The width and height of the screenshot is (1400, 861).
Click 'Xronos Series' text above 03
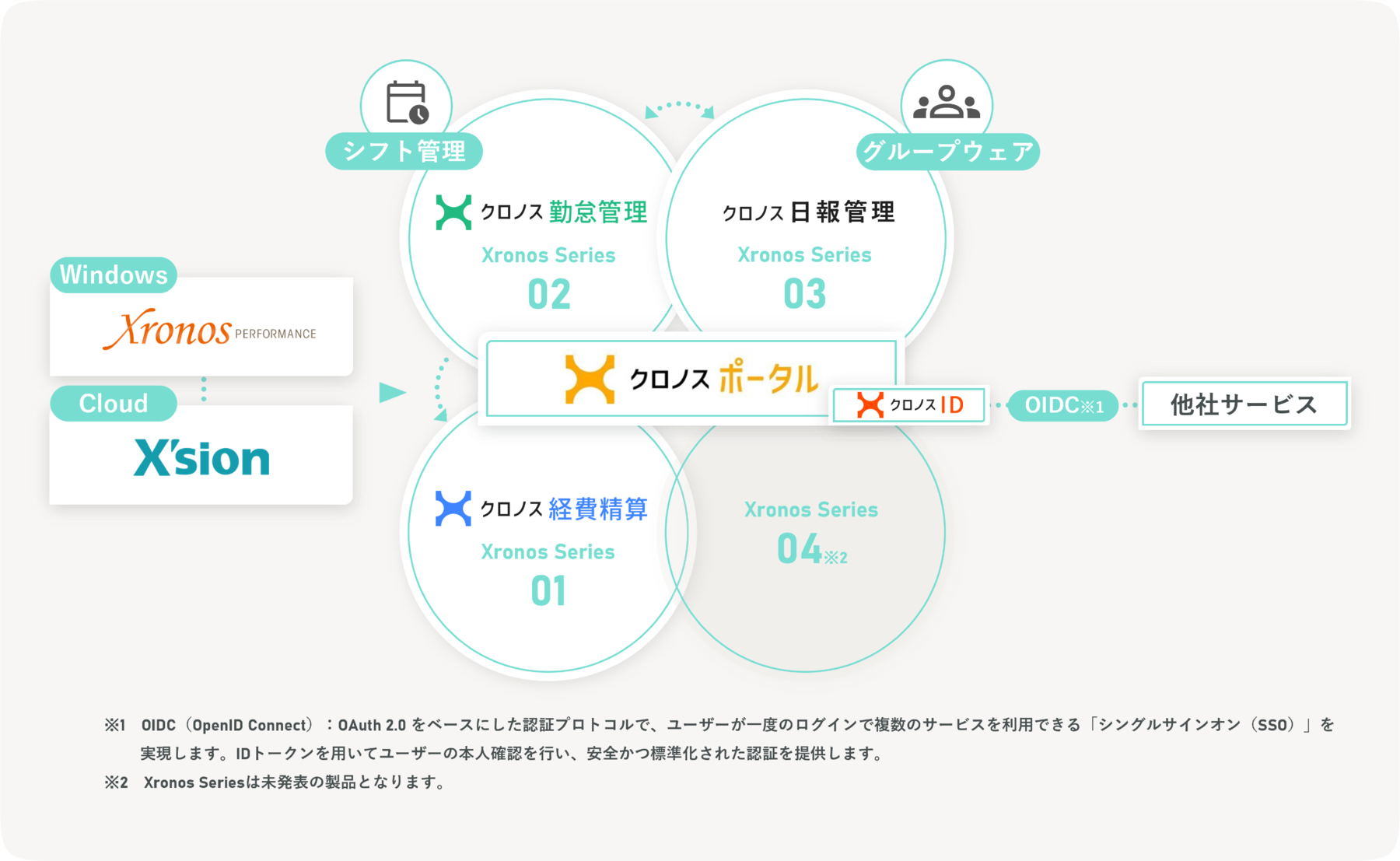tap(804, 255)
